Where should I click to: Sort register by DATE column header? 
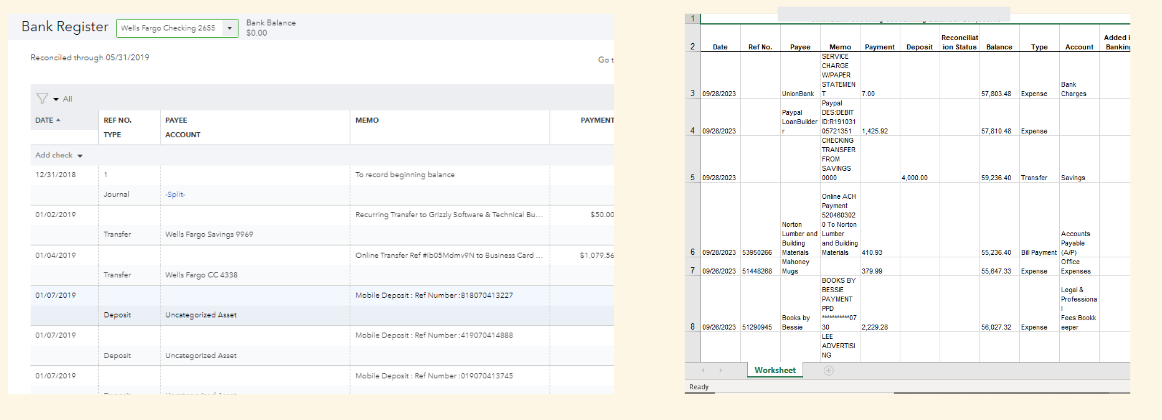coord(48,120)
